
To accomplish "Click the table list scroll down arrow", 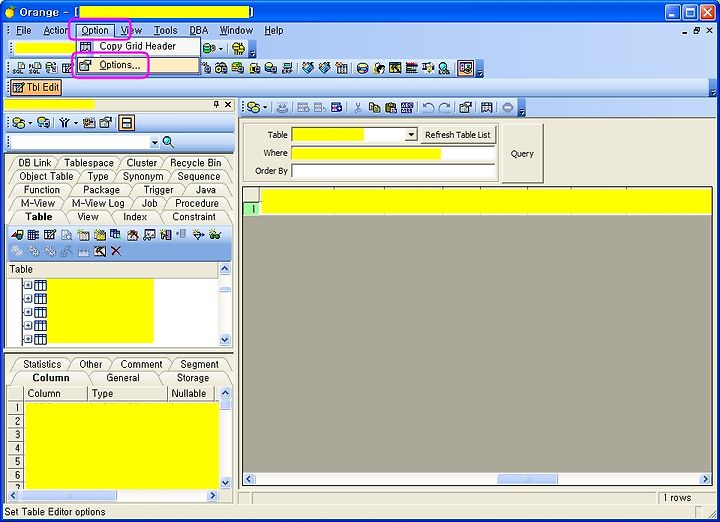I will [225, 340].
